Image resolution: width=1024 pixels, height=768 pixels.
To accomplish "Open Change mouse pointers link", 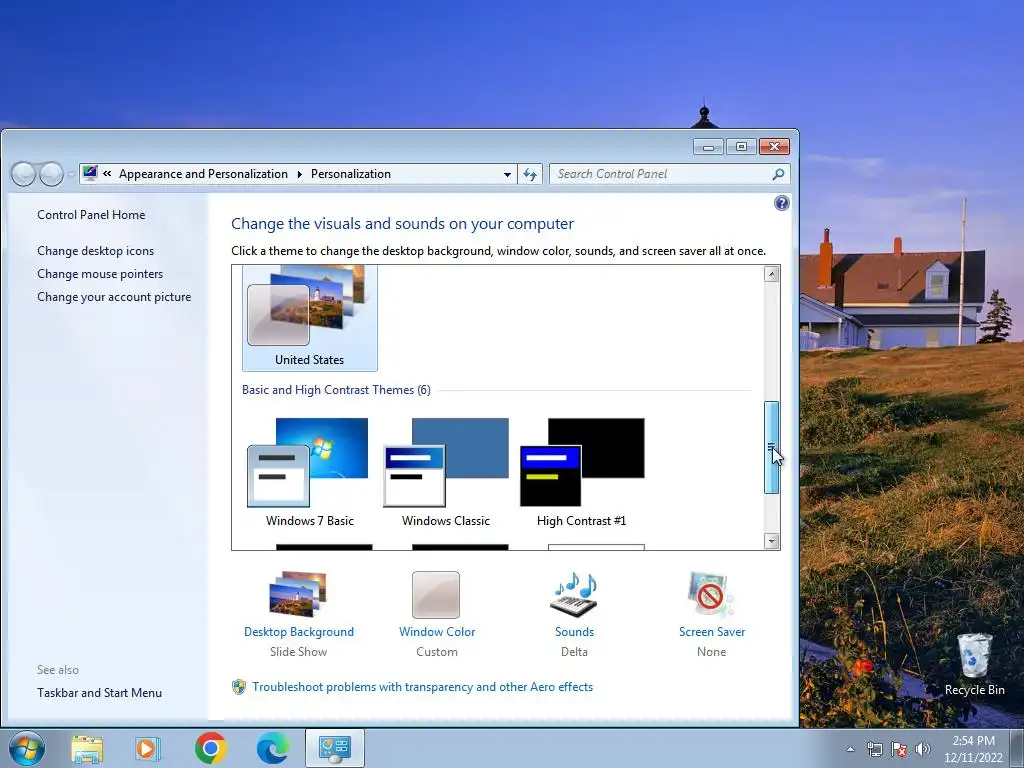I will (100, 274).
